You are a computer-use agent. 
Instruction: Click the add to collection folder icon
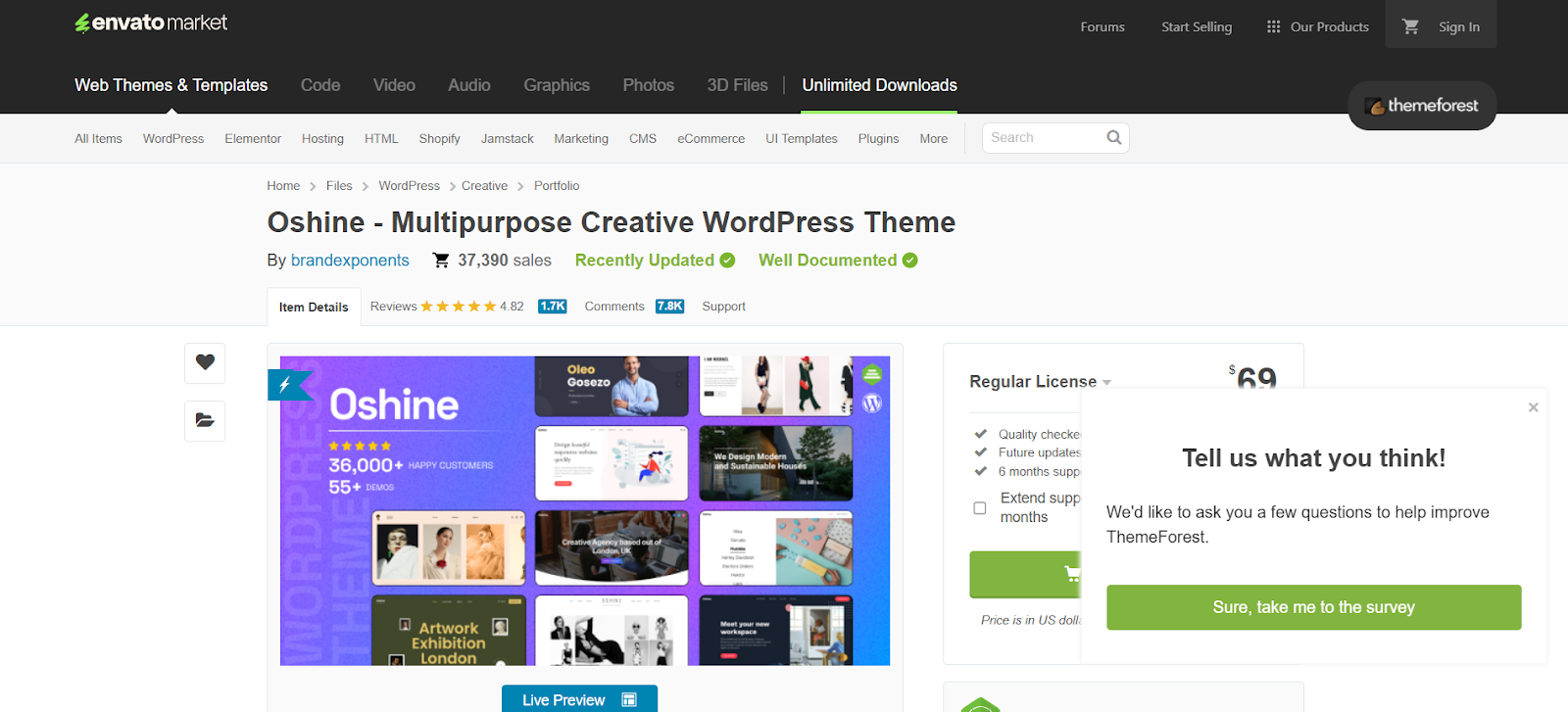205,420
